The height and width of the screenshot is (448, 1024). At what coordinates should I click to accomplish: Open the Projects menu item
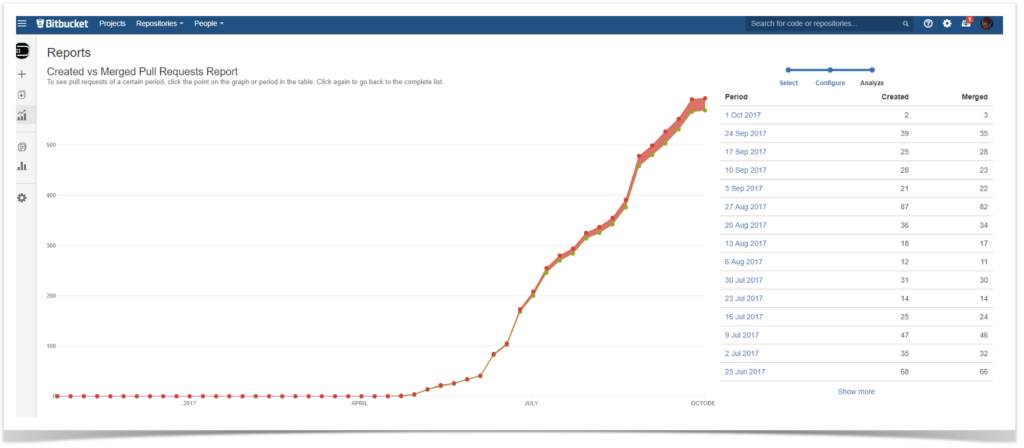pos(112,23)
